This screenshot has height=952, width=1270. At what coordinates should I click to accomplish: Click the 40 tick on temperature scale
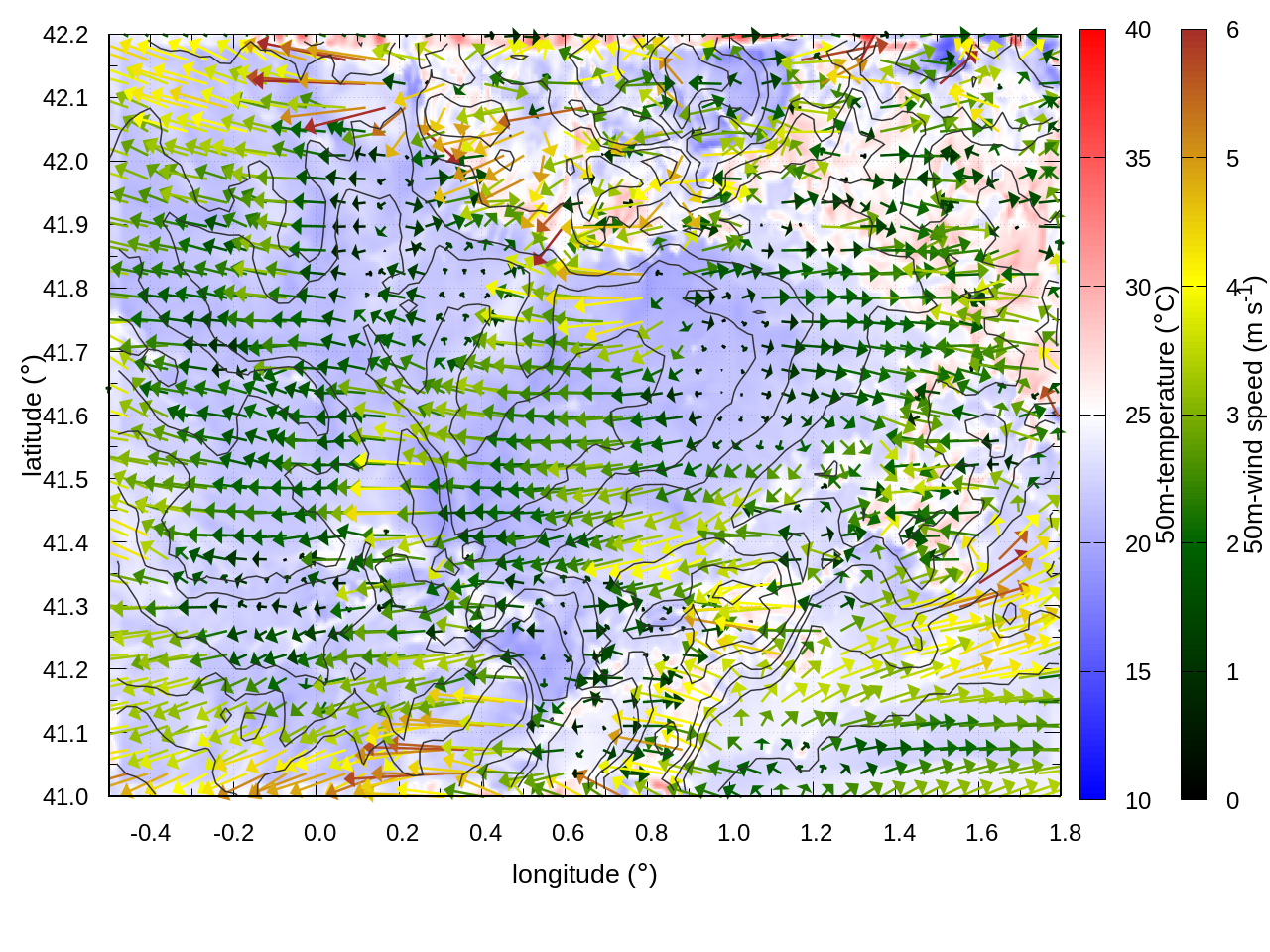point(1138,31)
